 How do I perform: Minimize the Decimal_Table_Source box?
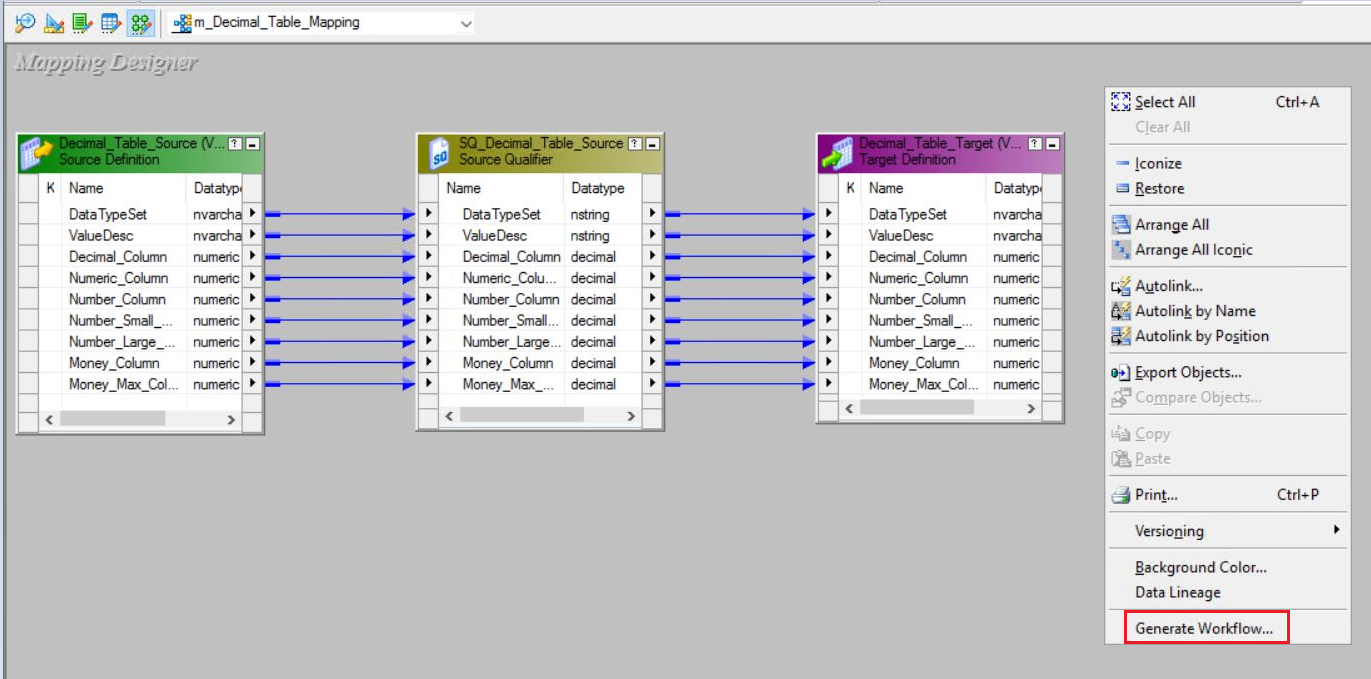pos(253,144)
